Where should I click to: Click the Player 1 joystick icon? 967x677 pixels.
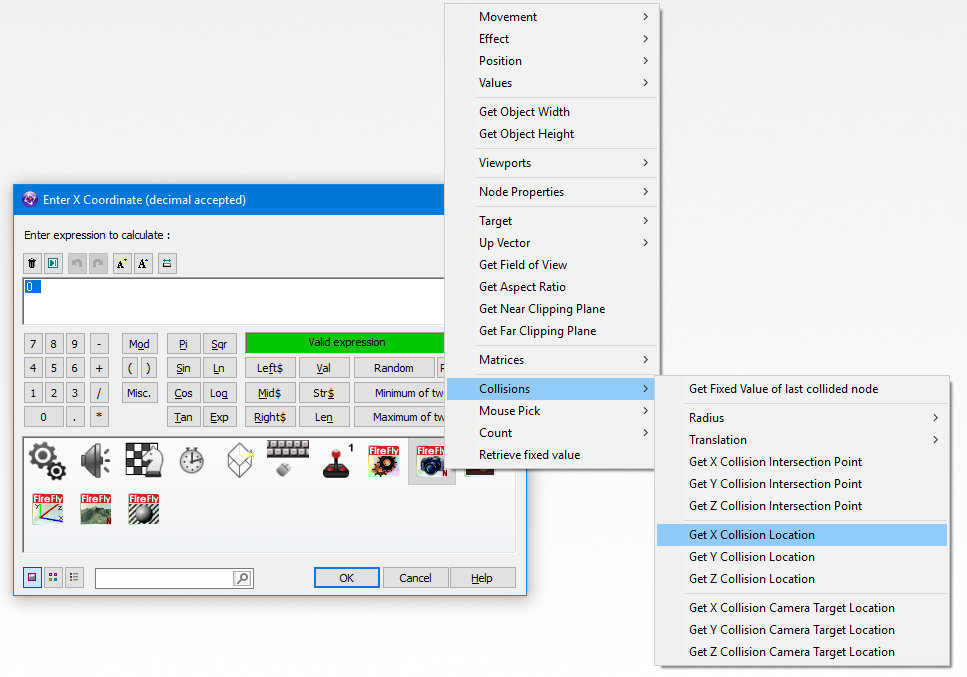(335, 462)
